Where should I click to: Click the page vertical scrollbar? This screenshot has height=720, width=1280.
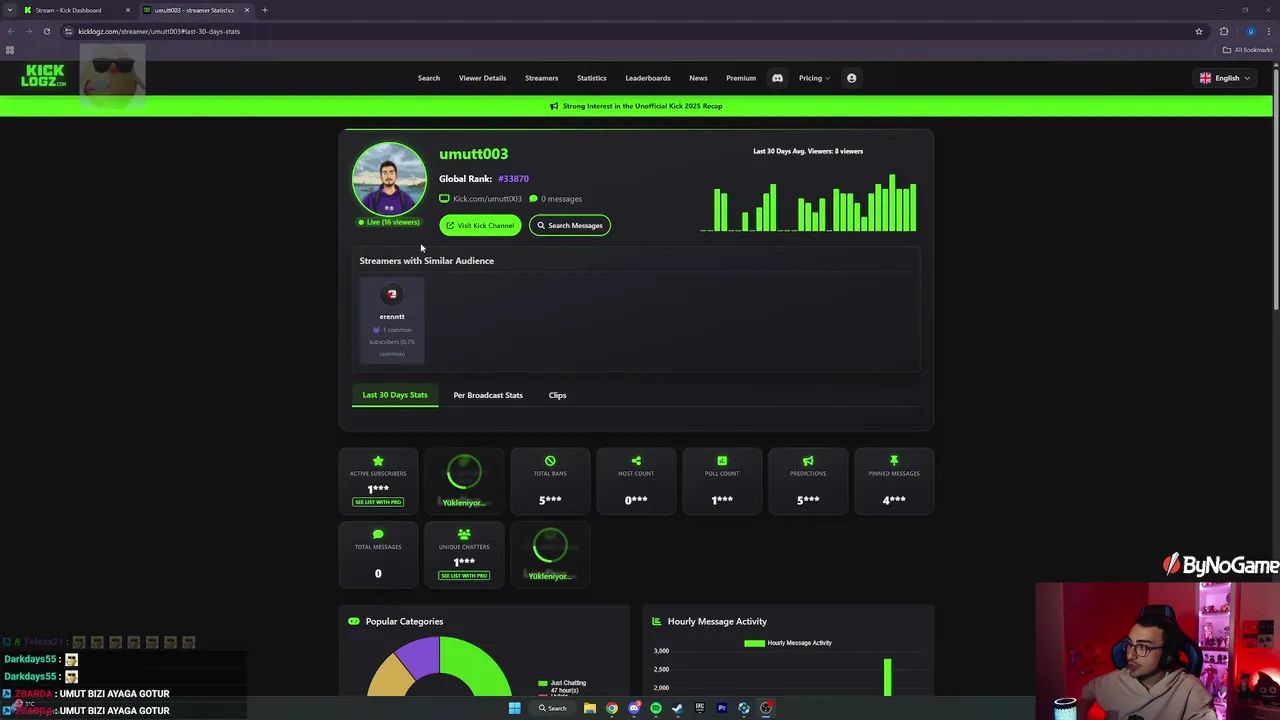(x=1275, y=190)
